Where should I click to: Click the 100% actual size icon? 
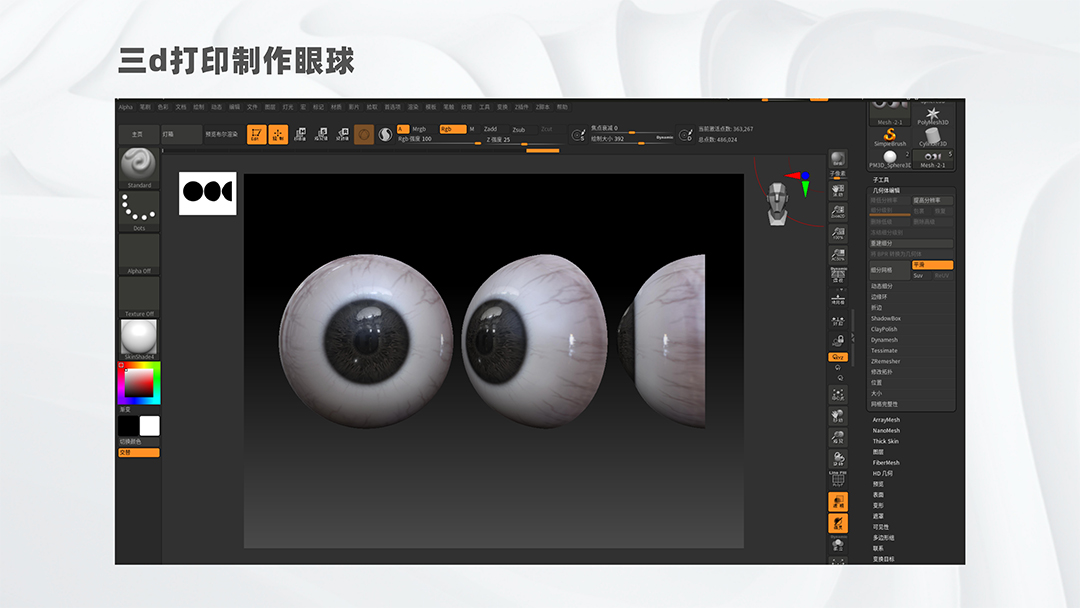click(838, 233)
